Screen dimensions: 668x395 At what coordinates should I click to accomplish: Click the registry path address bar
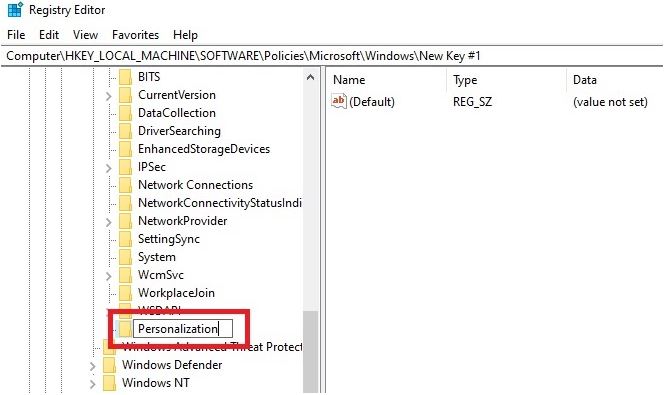(332, 56)
